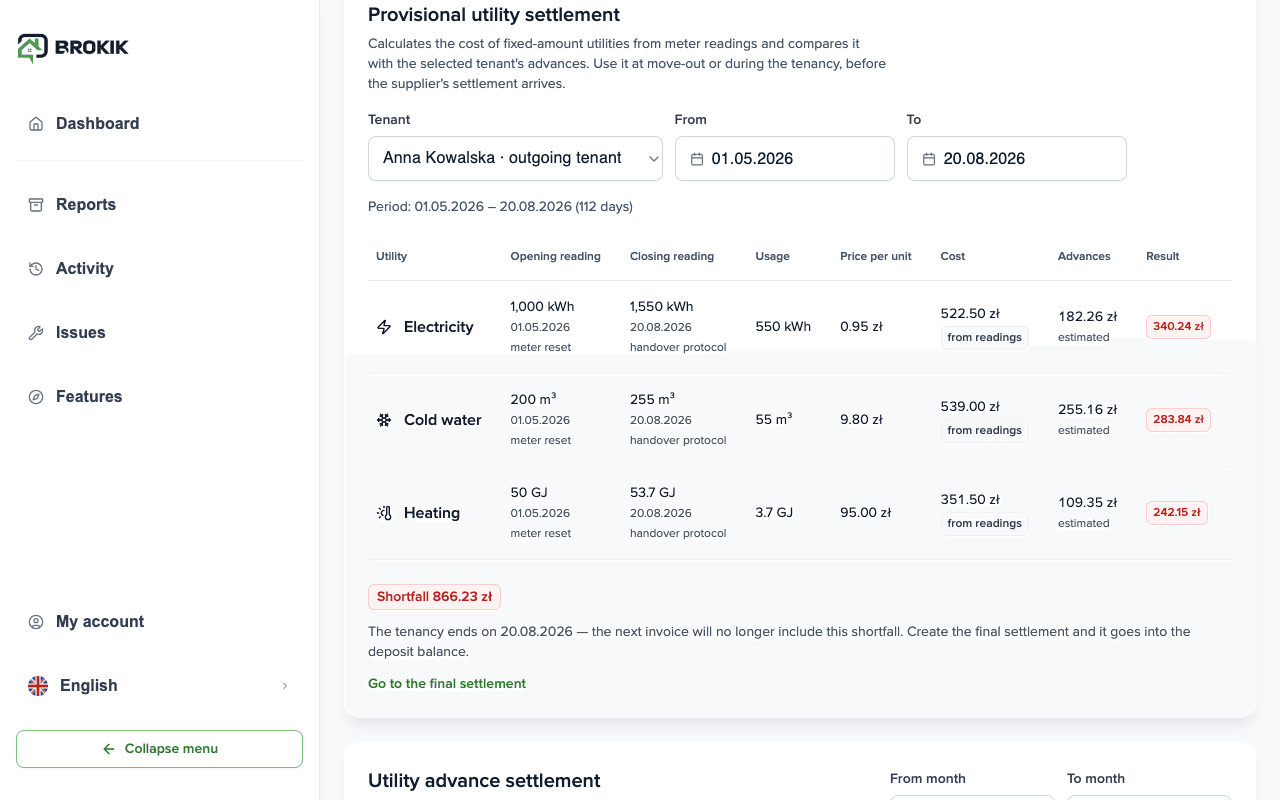Open the Features menu item
Image resolution: width=1280 pixels, height=800 pixels.
tap(160, 397)
